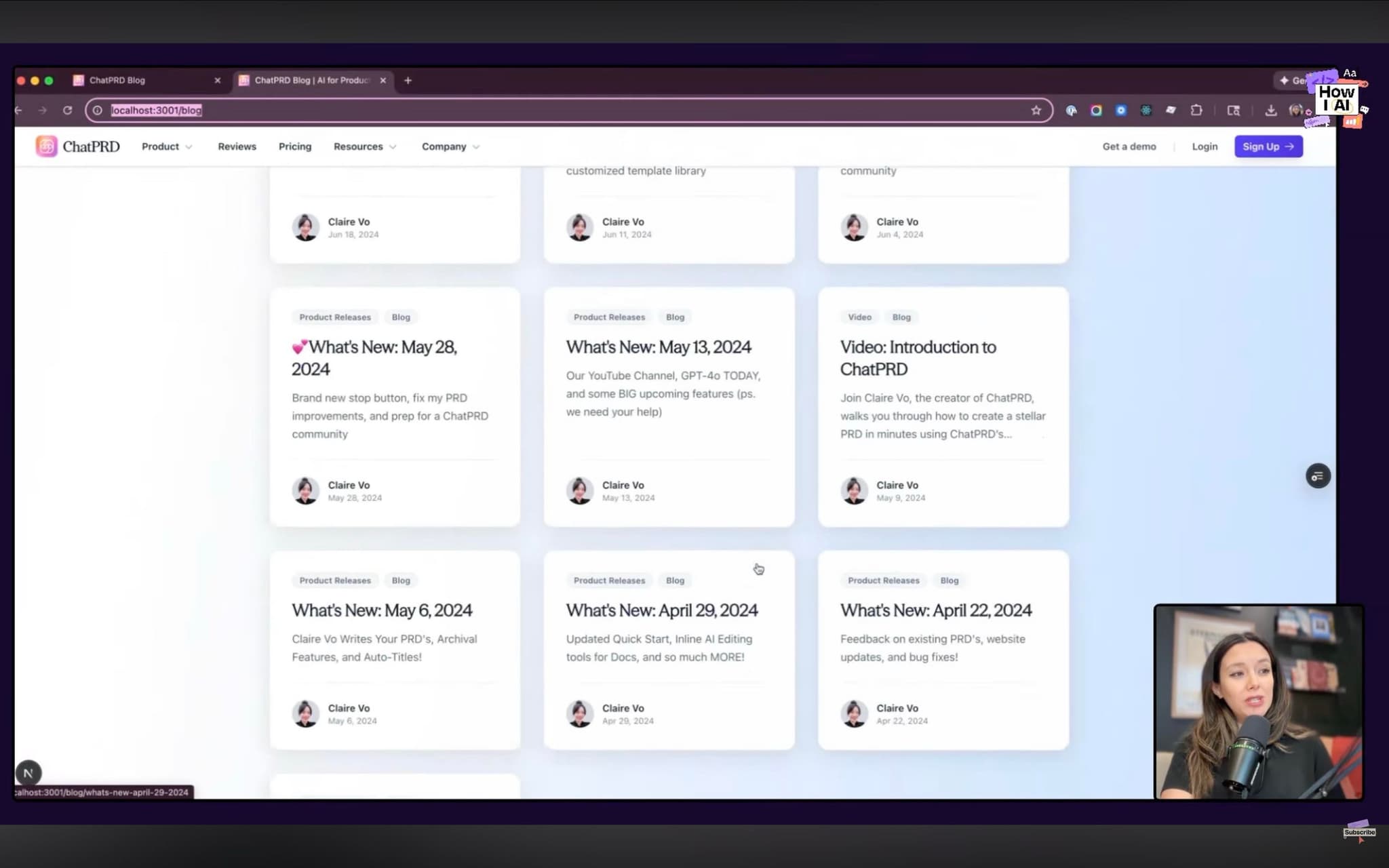The height and width of the screenshot is (868, 1389).
Task: Open the floating widget button at right edge
Action: [1318, 476]
